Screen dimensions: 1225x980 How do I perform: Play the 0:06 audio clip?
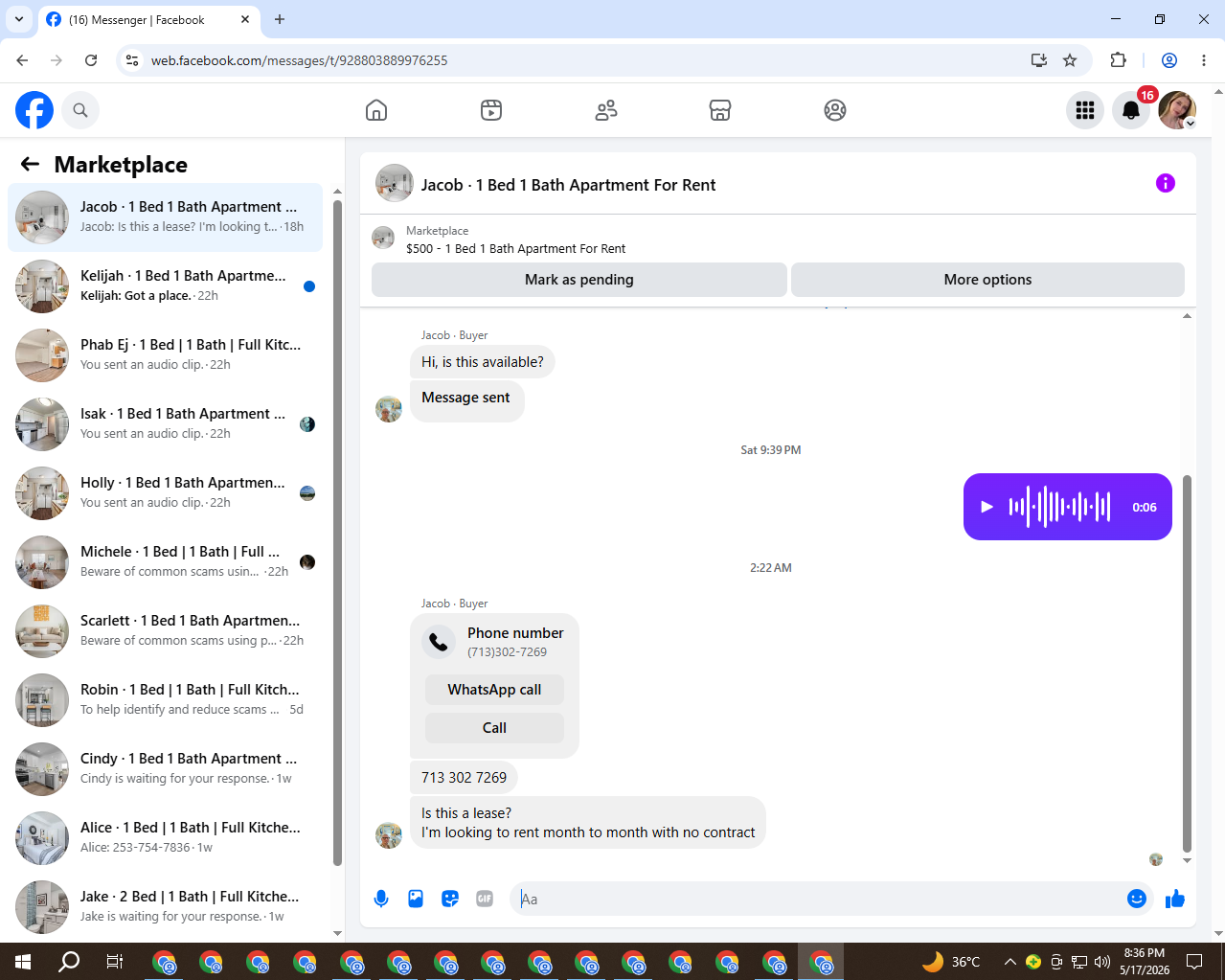coord(987,507)
